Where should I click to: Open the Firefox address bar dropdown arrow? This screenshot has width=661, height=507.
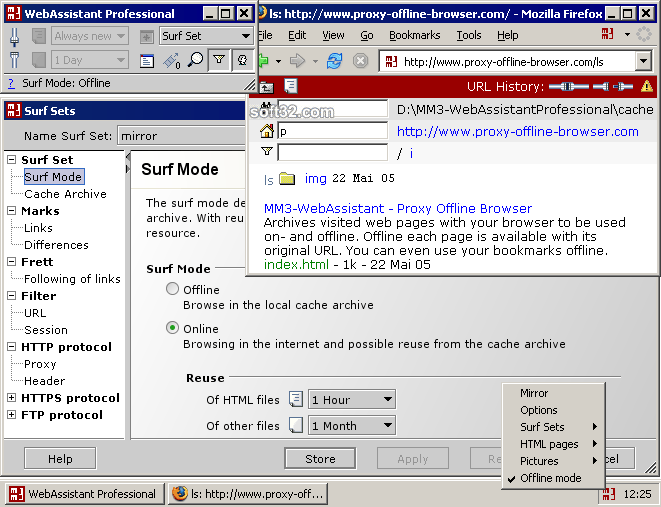pos(643,62)
